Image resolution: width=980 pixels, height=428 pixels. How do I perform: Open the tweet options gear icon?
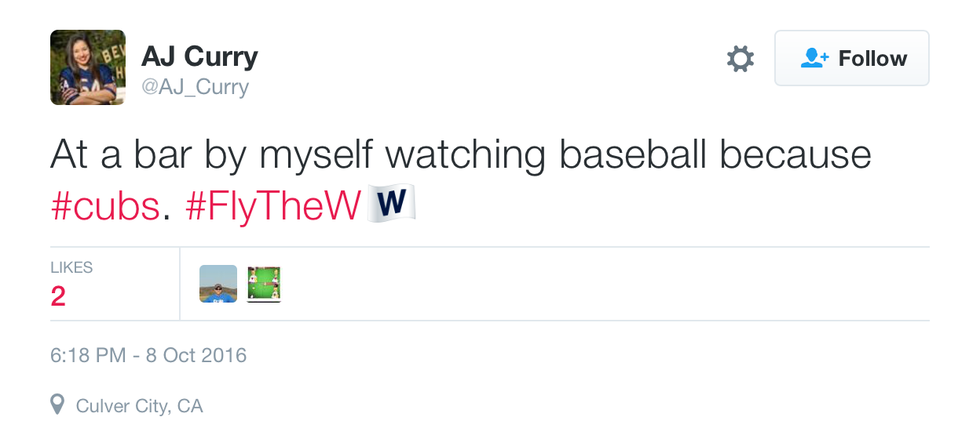[x=740, y=59]
